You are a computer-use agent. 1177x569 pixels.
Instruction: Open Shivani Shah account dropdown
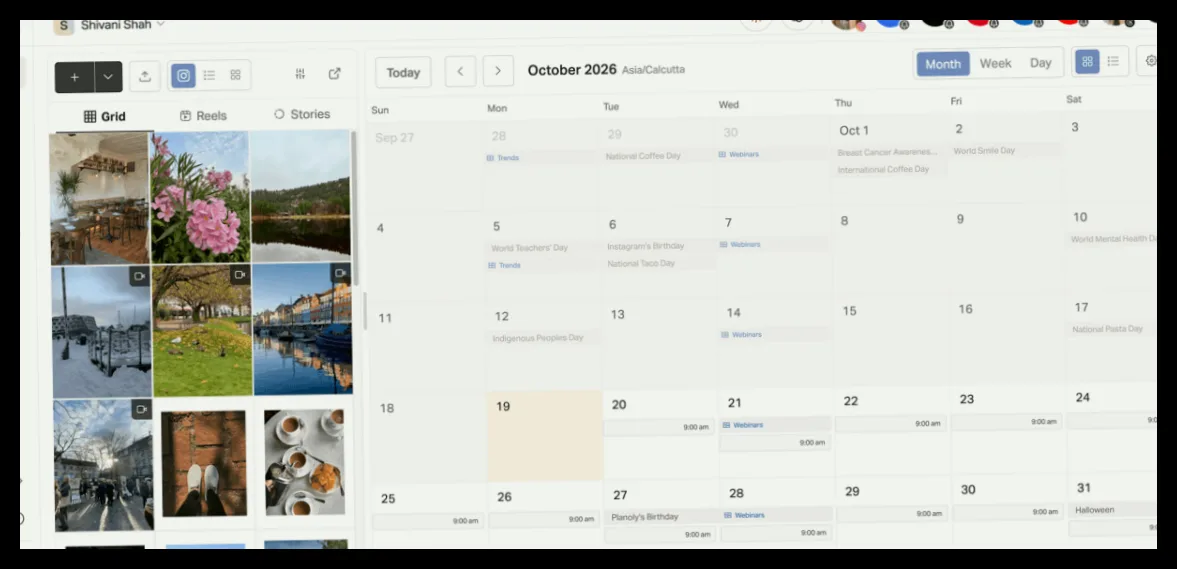coord(122,25)
